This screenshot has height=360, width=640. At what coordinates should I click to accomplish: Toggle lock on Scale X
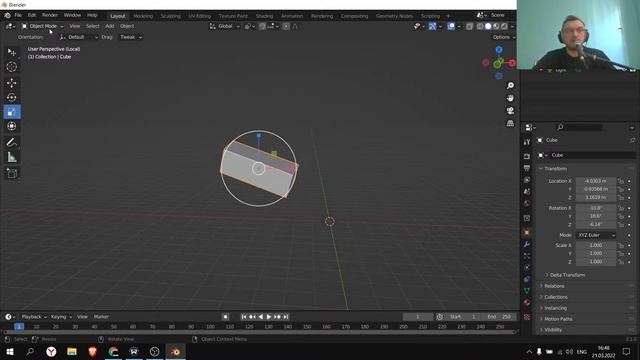click(x=621, y=245)
